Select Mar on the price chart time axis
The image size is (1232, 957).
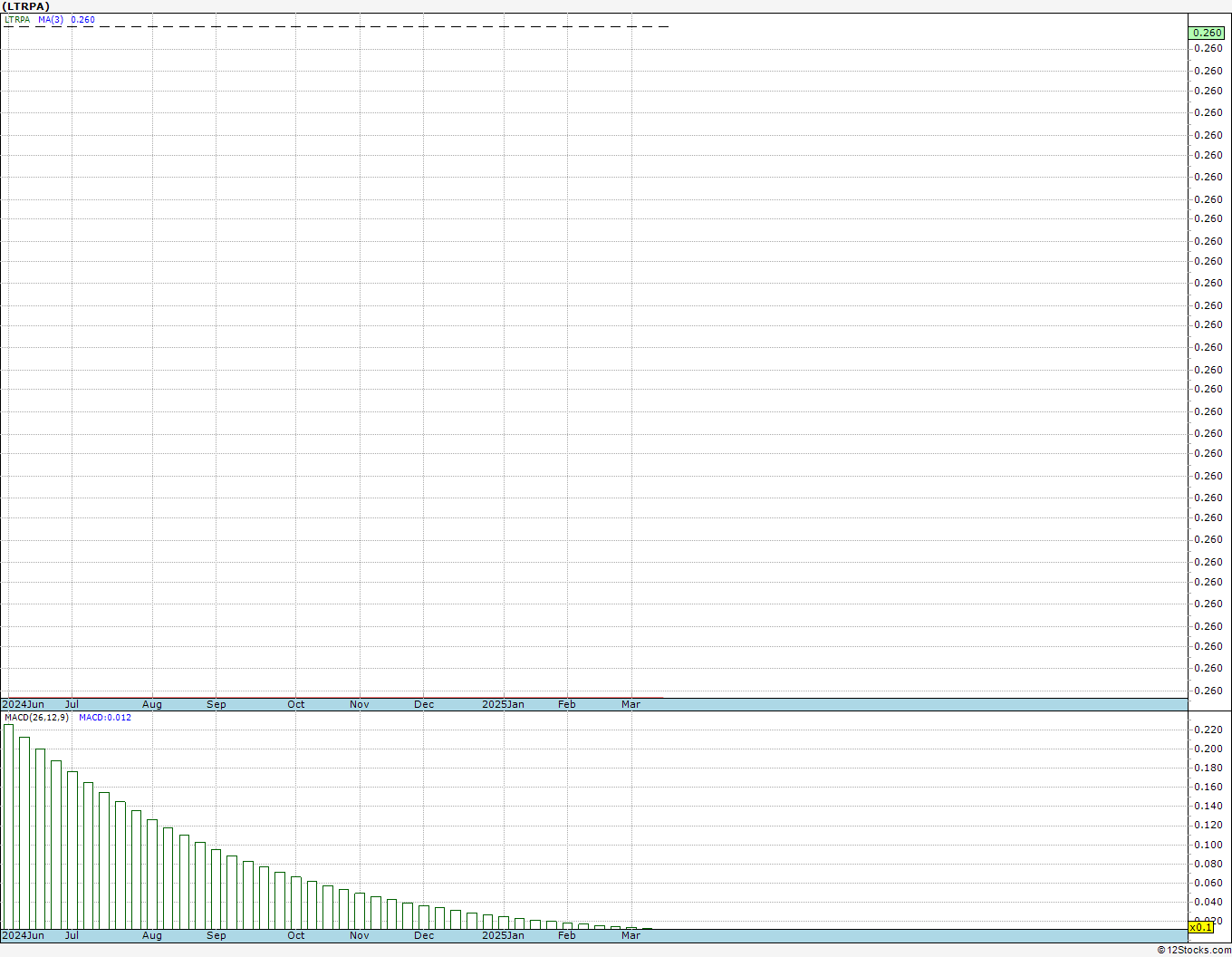coord(631,704)
